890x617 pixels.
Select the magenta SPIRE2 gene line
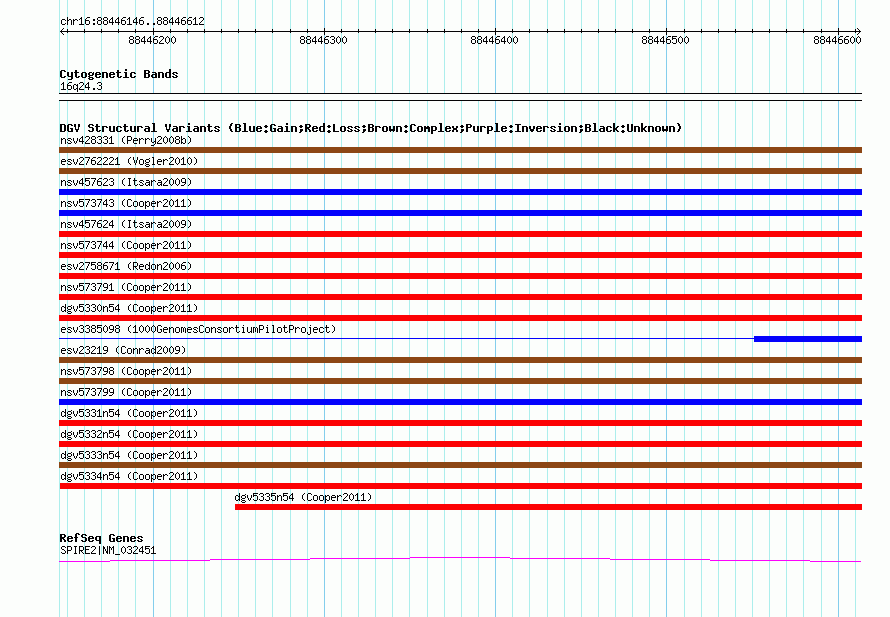[460, 560]
